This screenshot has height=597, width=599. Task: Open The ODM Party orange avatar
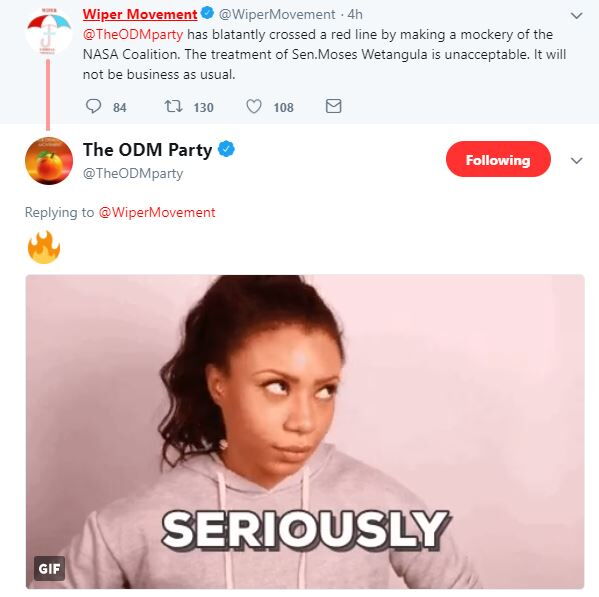coord(49,161)
